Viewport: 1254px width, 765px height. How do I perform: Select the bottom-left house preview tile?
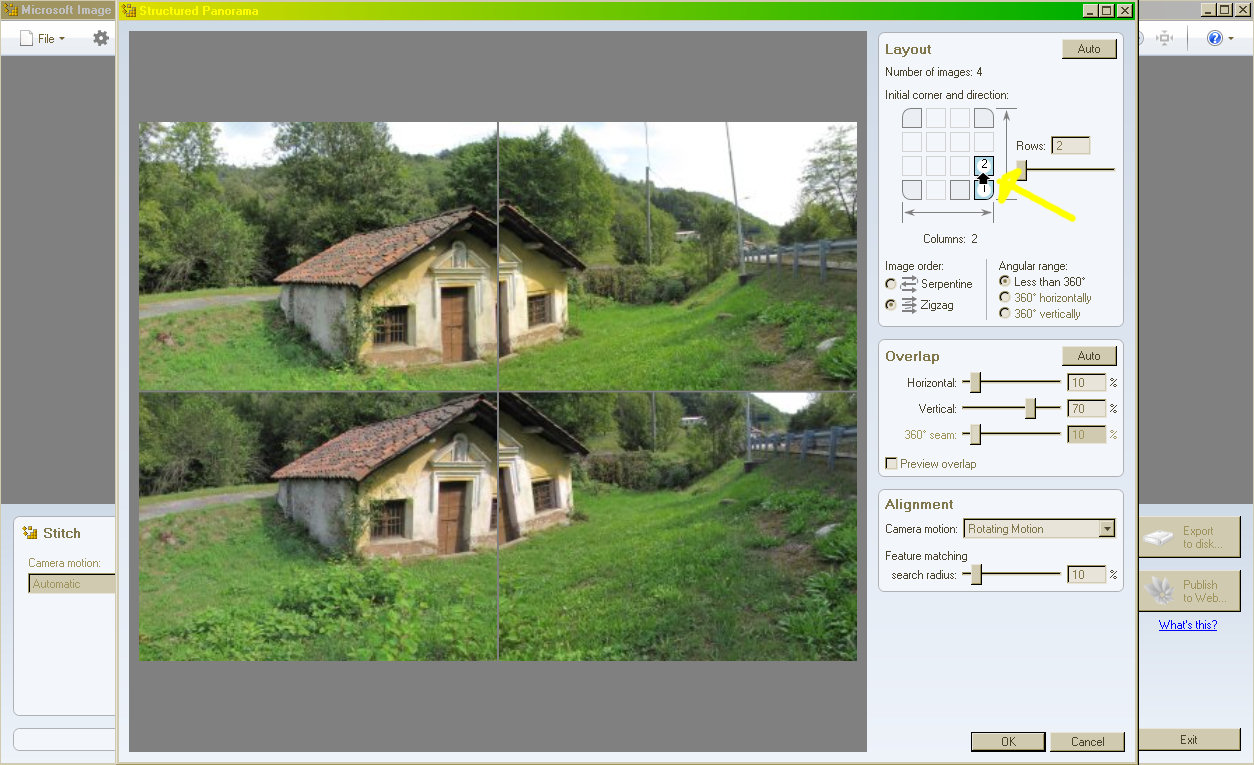pyautogui.click(x=318, y=526)
